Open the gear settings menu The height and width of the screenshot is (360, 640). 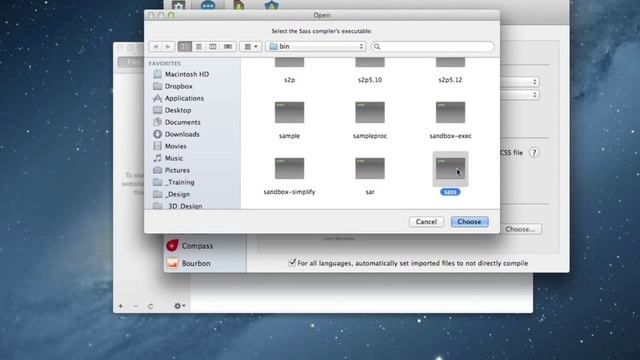pos(180,306)
